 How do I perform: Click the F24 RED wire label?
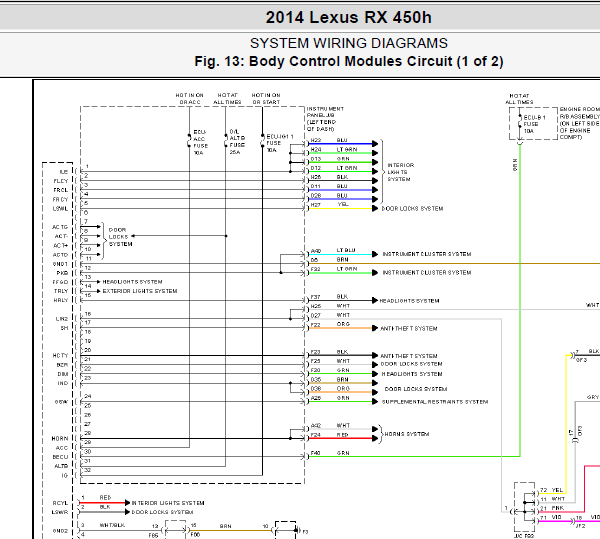(329, 434)
